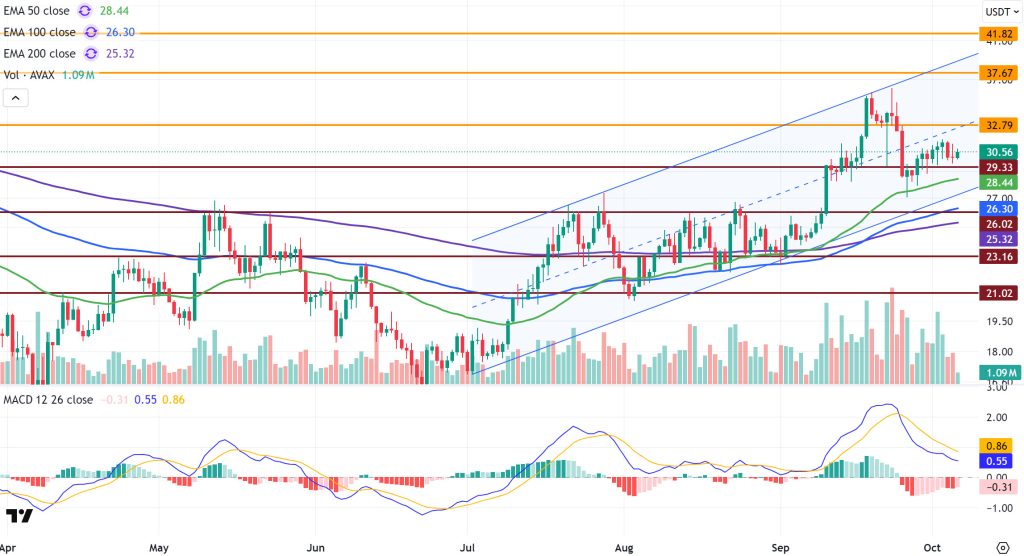Select the EMA 200 close indicator label
1024x556 pixels.
[40, 54]
